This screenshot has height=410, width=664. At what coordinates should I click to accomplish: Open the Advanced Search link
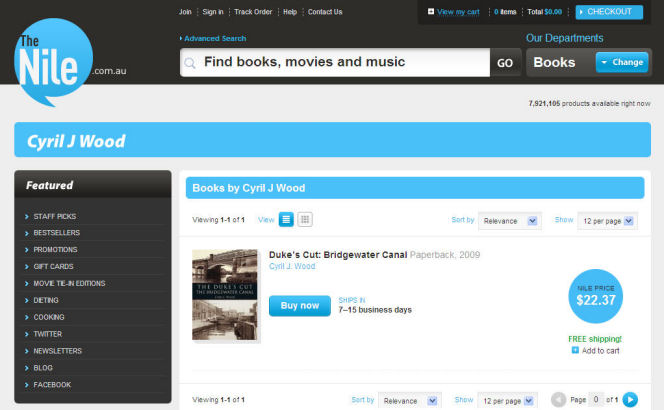tap(214, 38)
